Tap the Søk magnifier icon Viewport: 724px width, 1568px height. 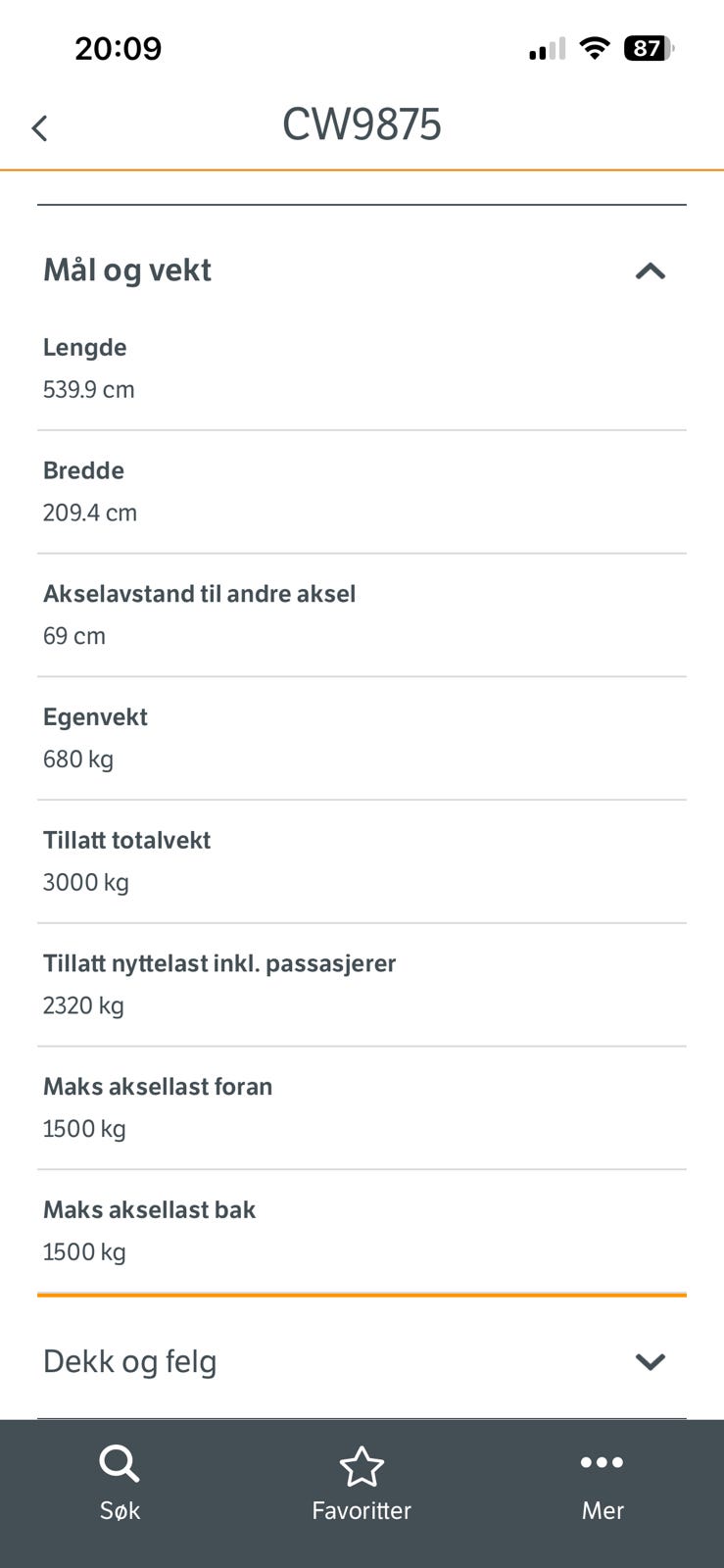pos(120,1464)
